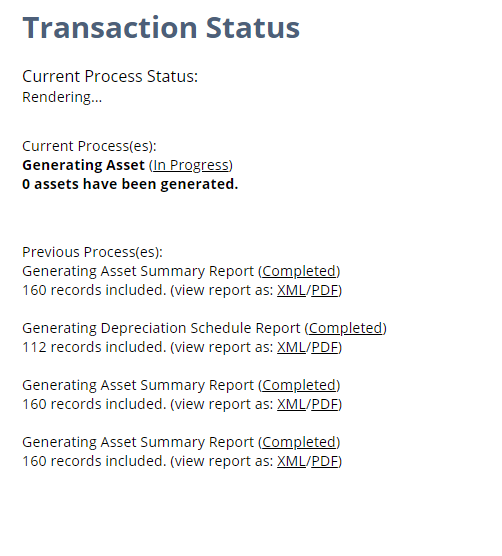502x556 pixels.
Task: Click Completed link beside Depreciation Schedule Report
Action: coord(346,328)
